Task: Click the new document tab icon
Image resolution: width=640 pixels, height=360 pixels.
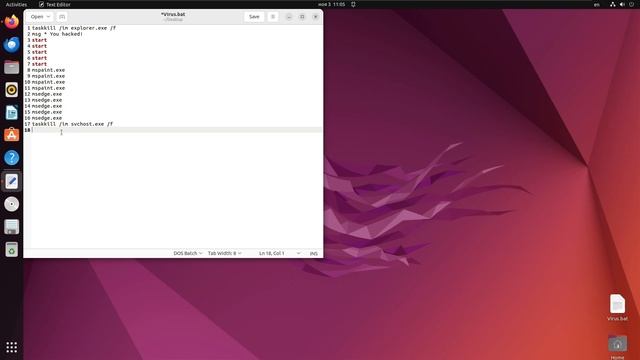Action: (x=62, y=17)
